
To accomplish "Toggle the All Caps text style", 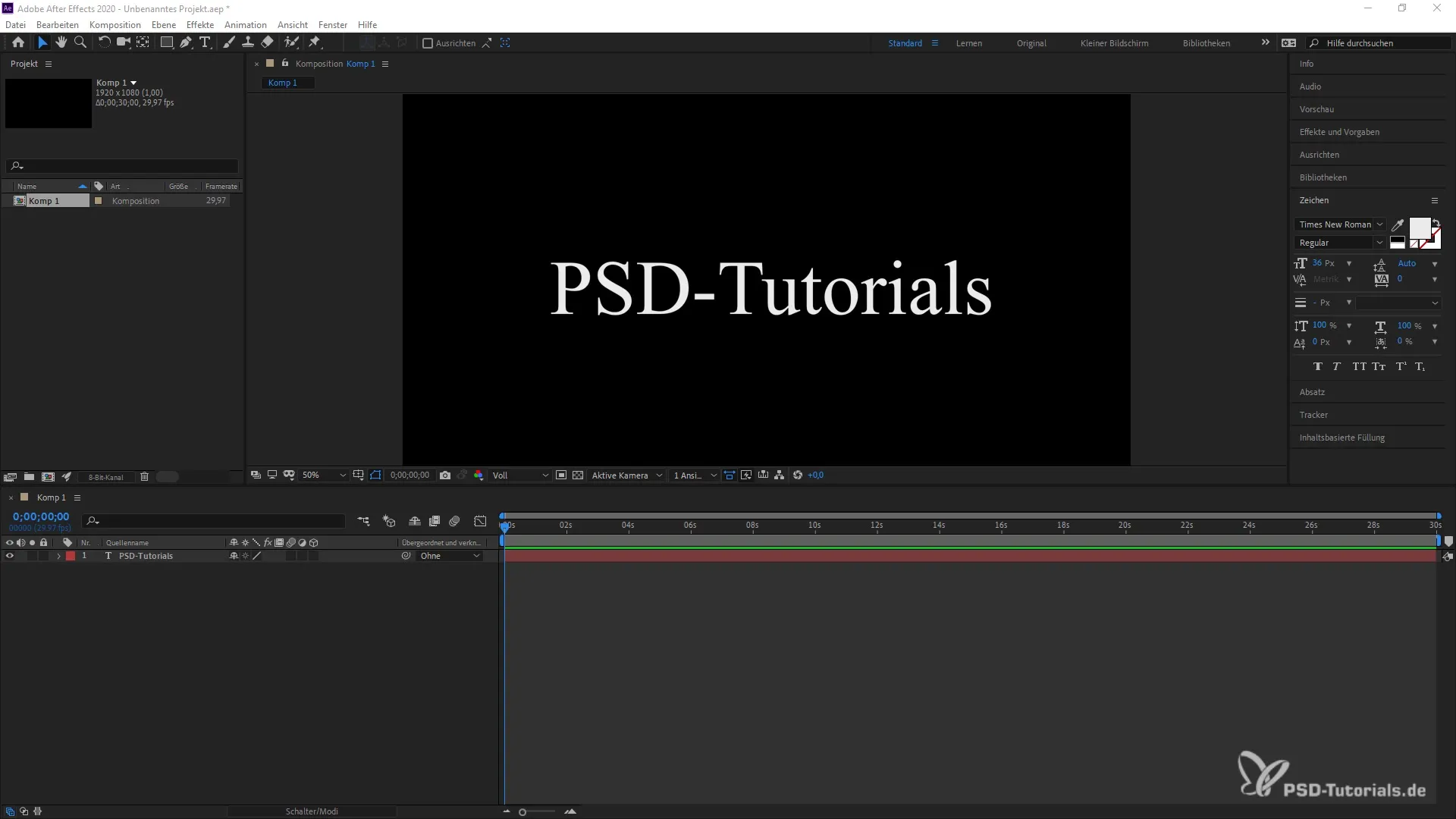I will (1359, 366).
